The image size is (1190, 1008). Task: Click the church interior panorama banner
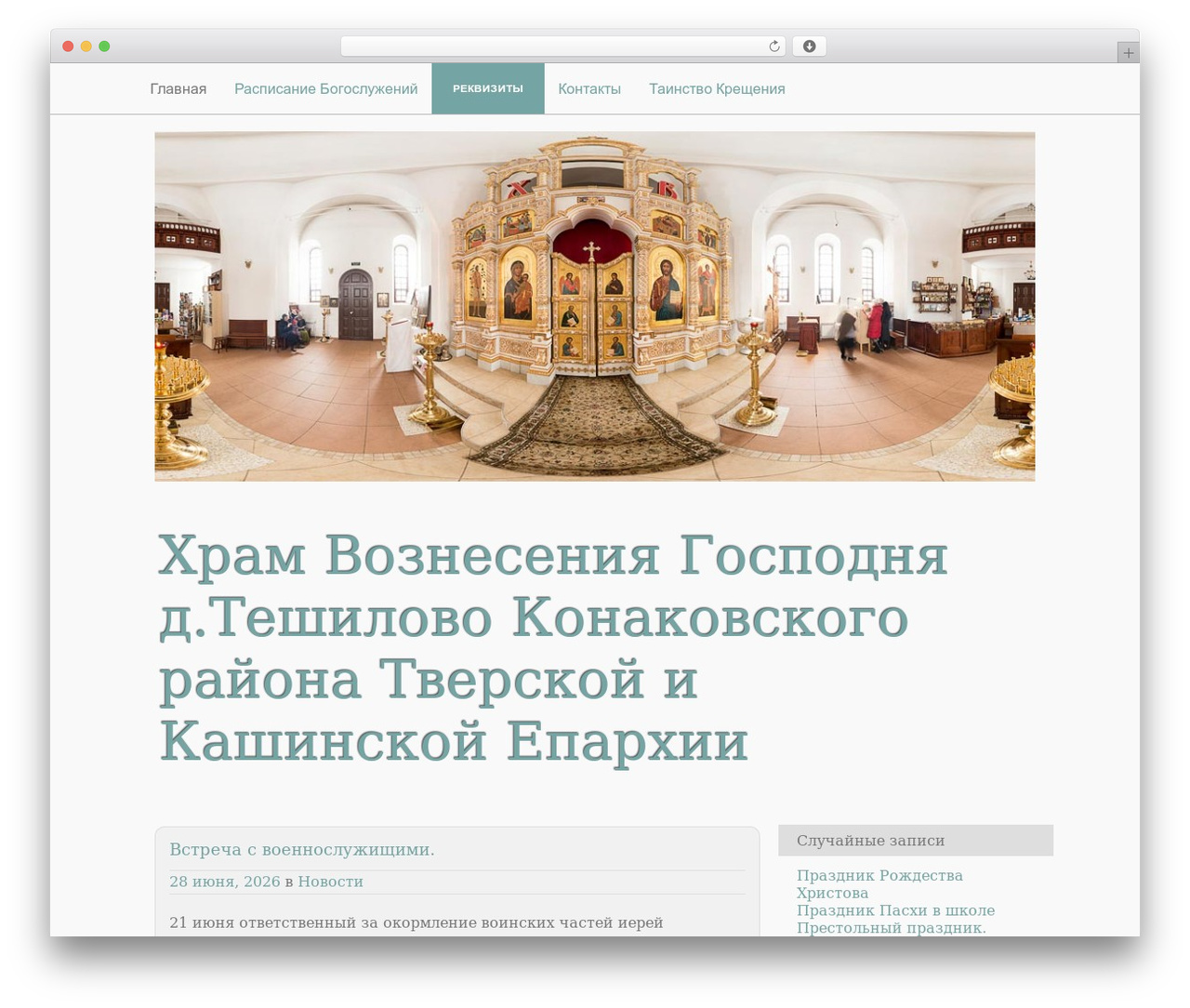click(595, 306)
